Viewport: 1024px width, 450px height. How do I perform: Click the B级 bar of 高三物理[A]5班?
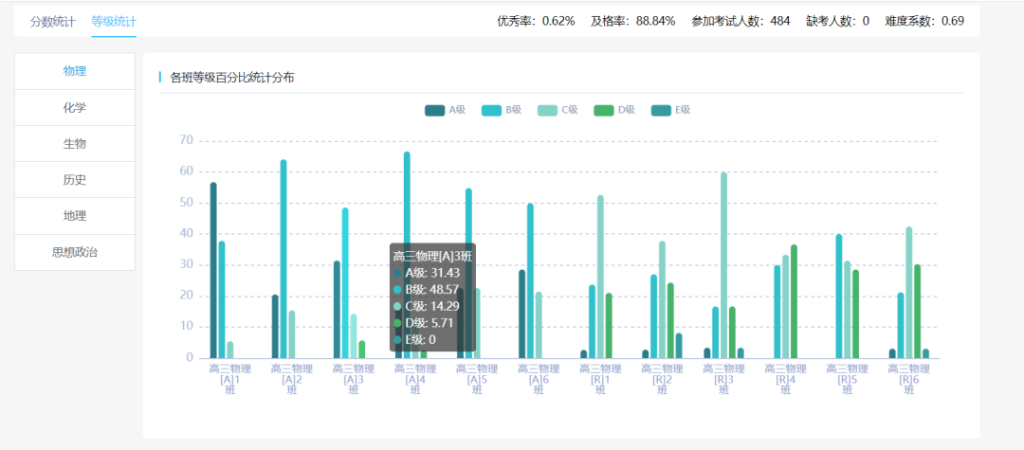pyautogui.click(x=468, y=273)
